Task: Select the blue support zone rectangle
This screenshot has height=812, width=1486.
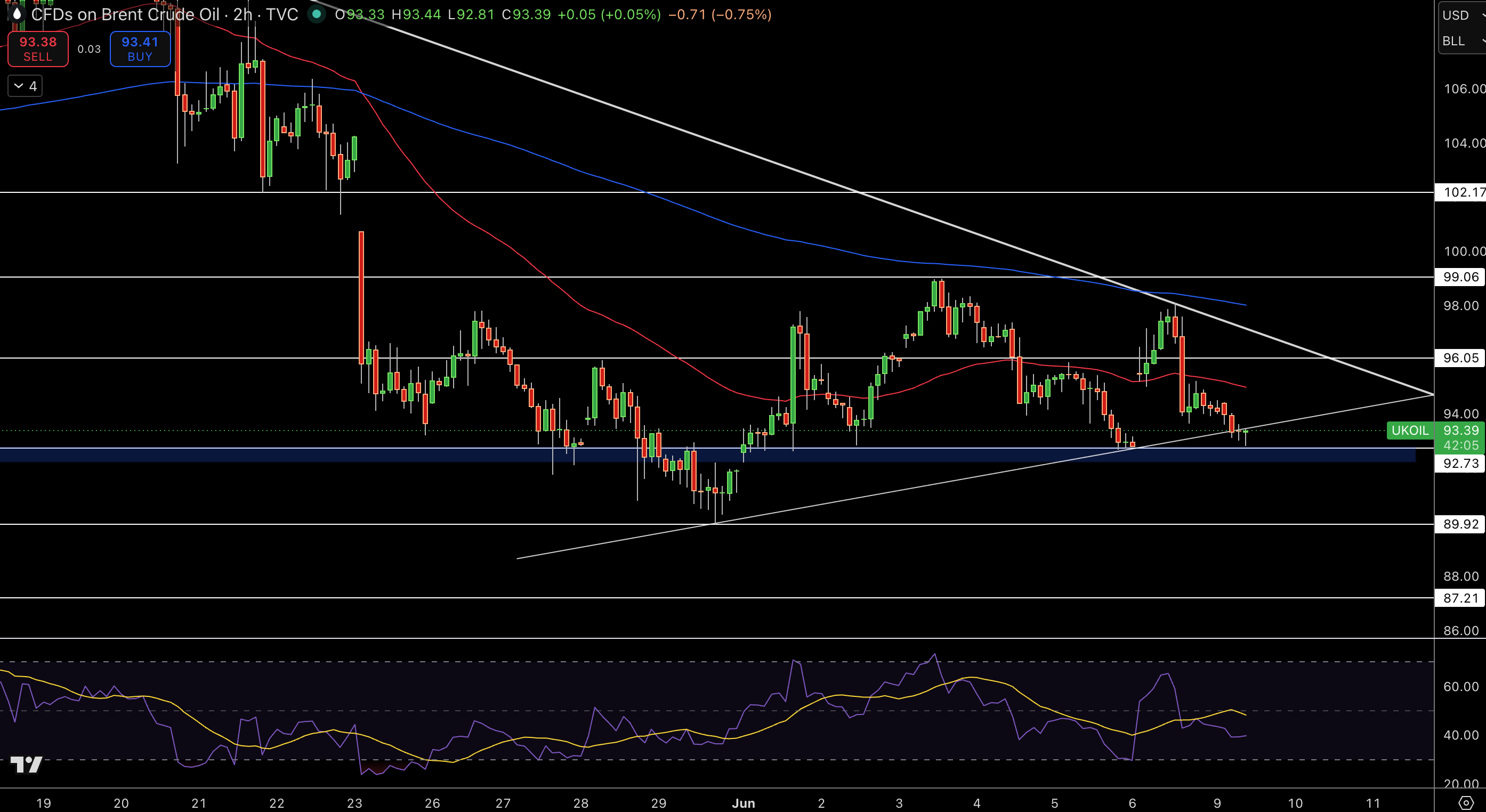Action: pos(708,455)
